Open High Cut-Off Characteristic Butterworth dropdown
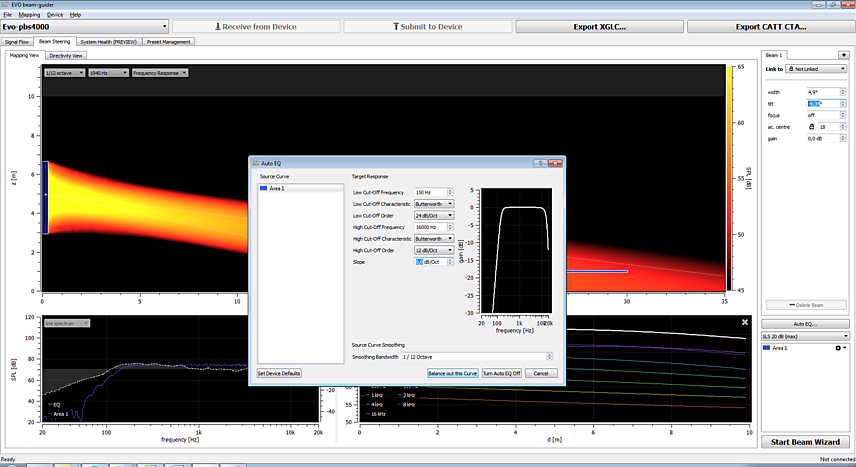The height and width of the screenshot is (467, 856). tap(434, 239)
